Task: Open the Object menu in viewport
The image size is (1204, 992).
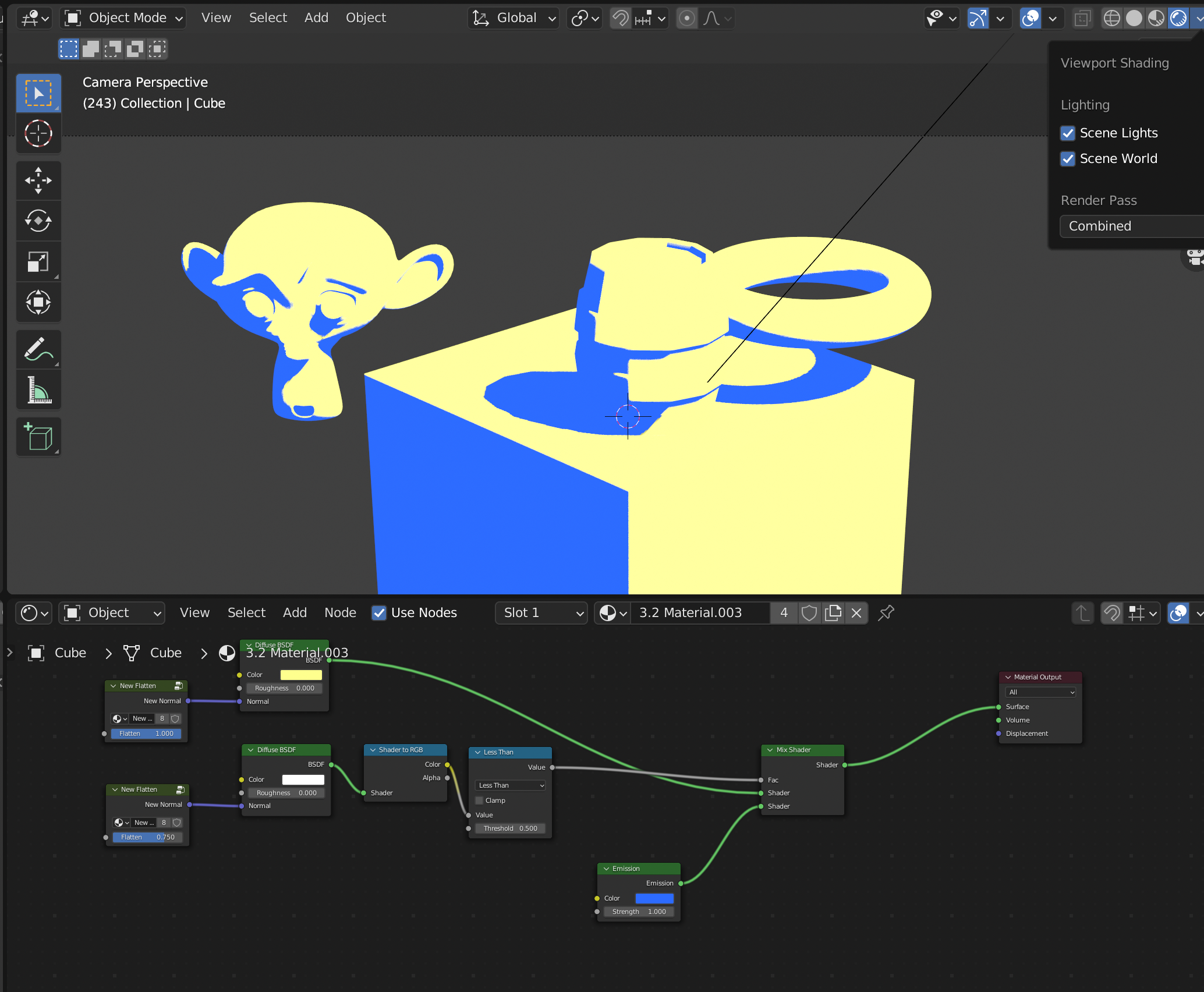Action: pyautogui.click(x=366, y=18)
